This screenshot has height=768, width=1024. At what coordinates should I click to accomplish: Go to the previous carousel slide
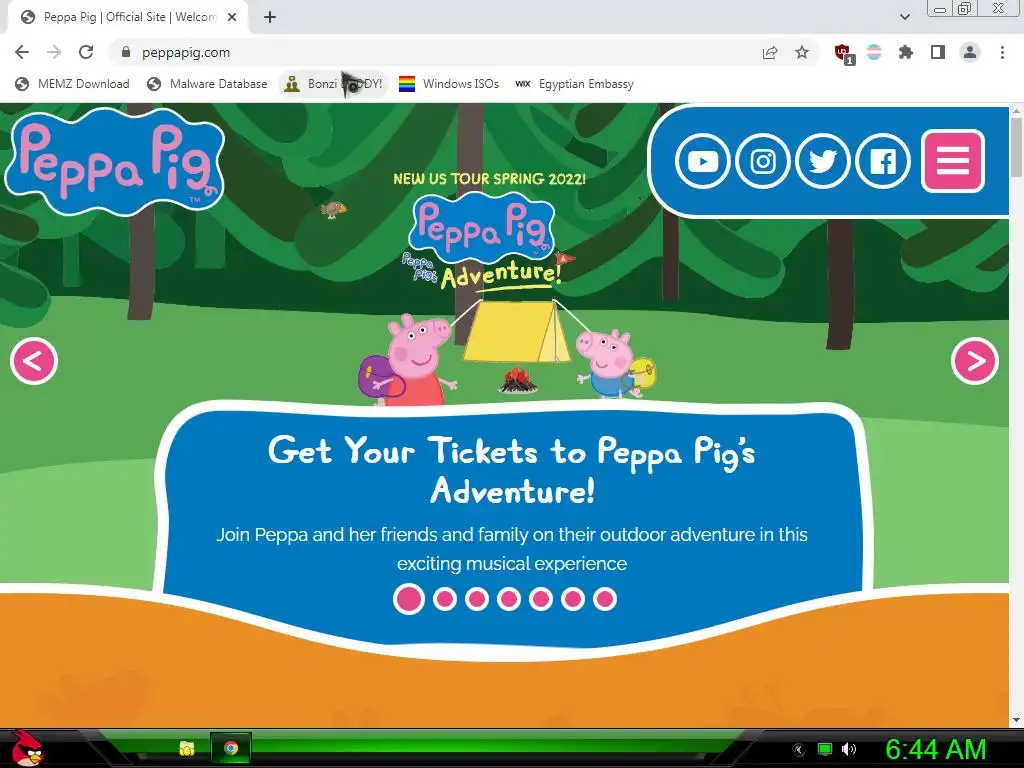click(34, 361)
